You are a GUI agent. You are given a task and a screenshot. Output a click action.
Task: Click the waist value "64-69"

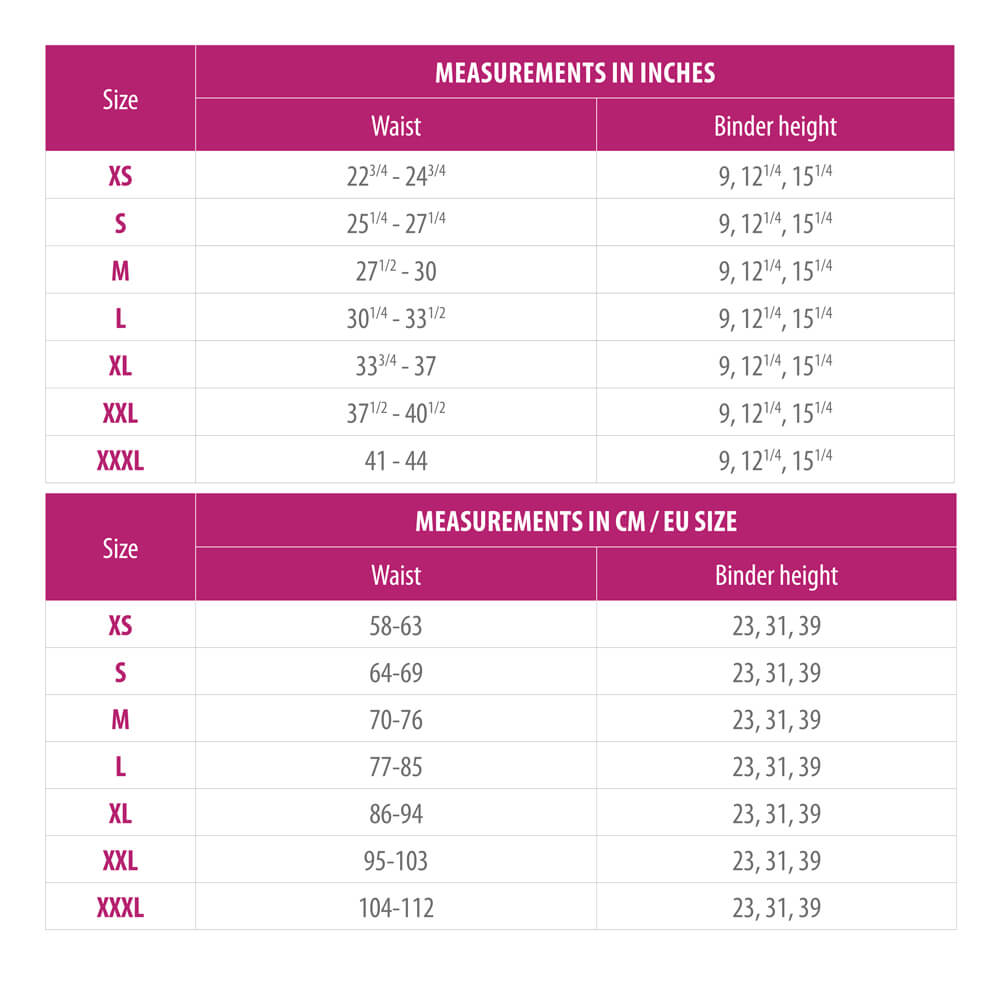[x=396, y=673]
